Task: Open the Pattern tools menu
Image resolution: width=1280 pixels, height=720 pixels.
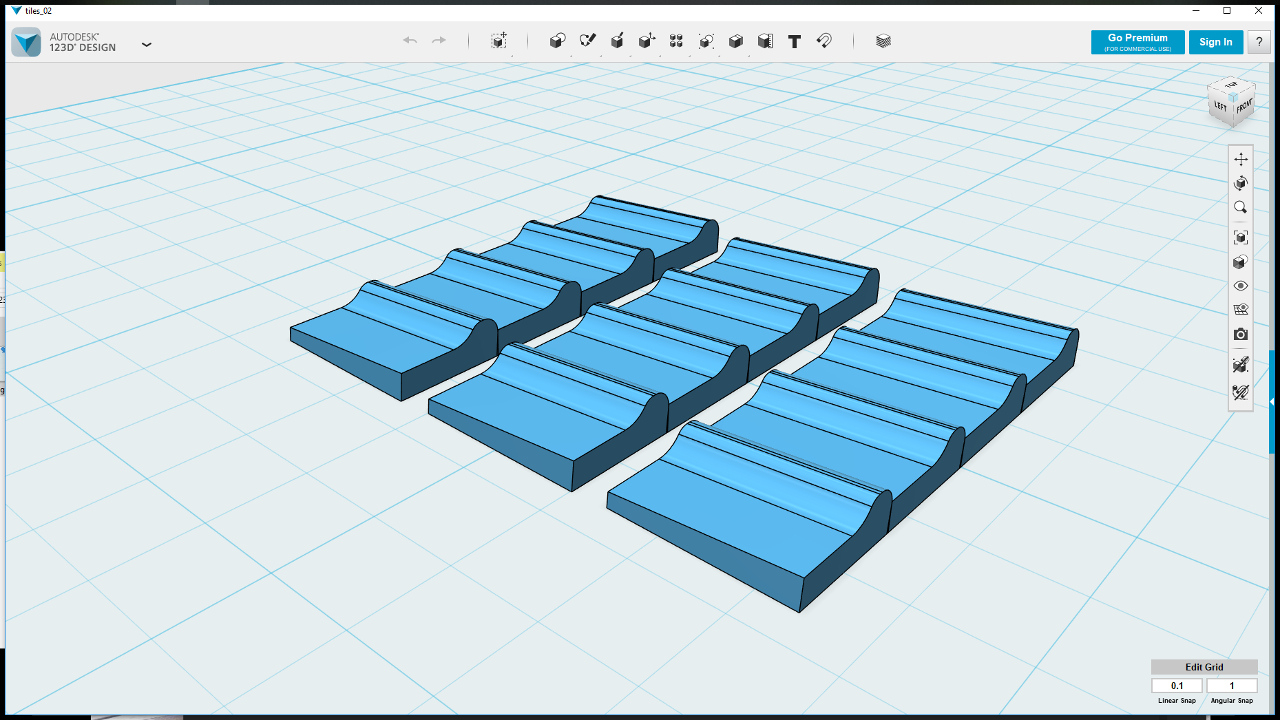Action: (x=676, y=41)
